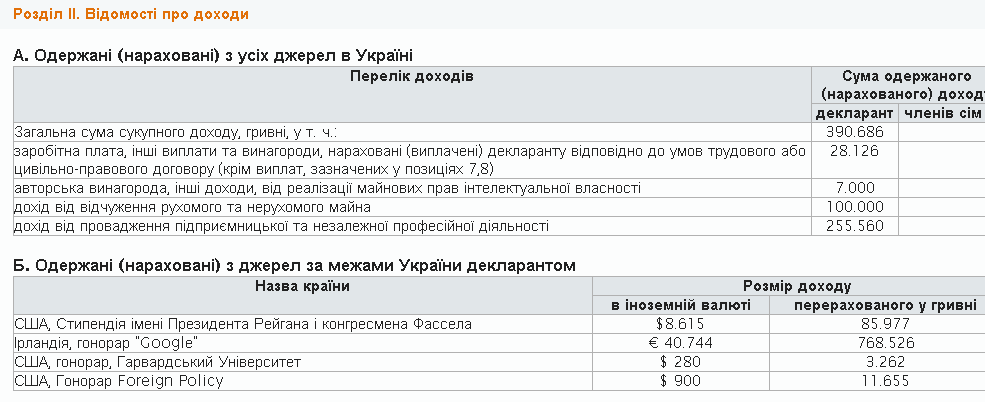Viewport: 987px width, 403px height.
Task: Select the 'Перелік доходів' column header
Action: coord(412,77)
